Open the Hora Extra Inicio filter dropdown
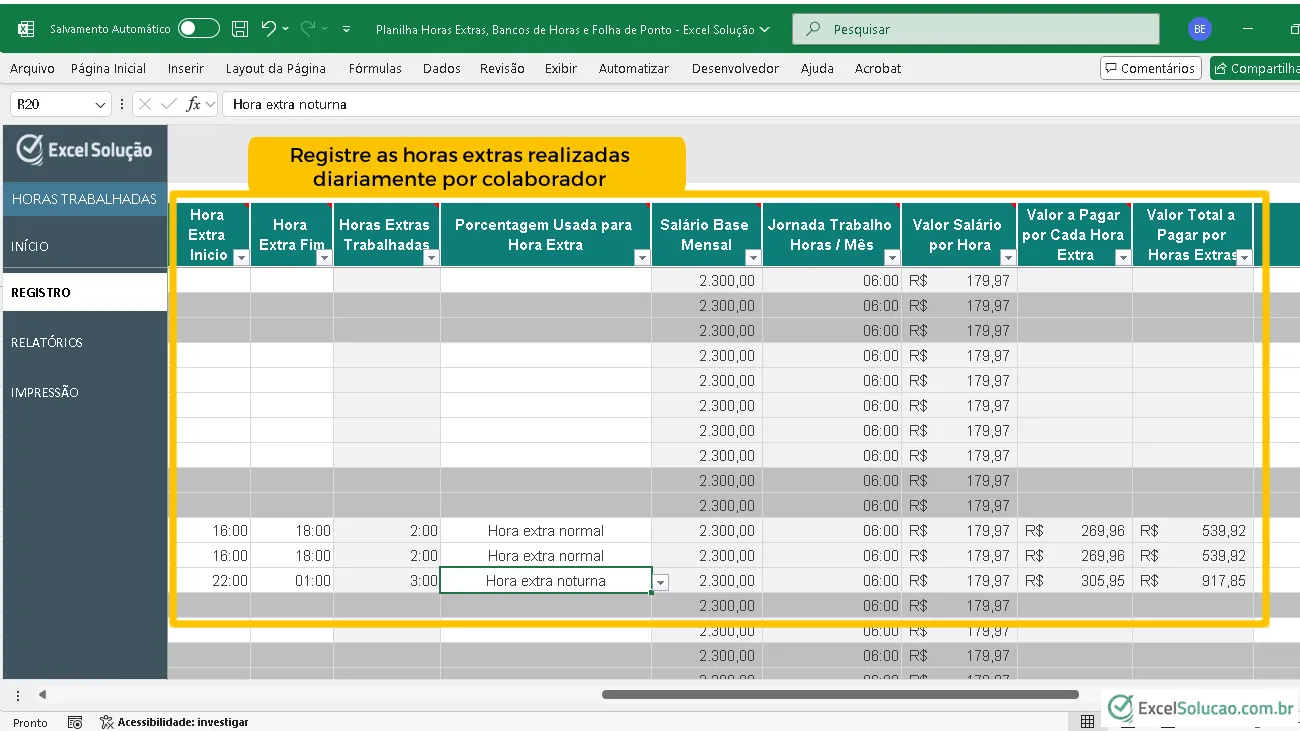1300x731 pixels. 240,257
